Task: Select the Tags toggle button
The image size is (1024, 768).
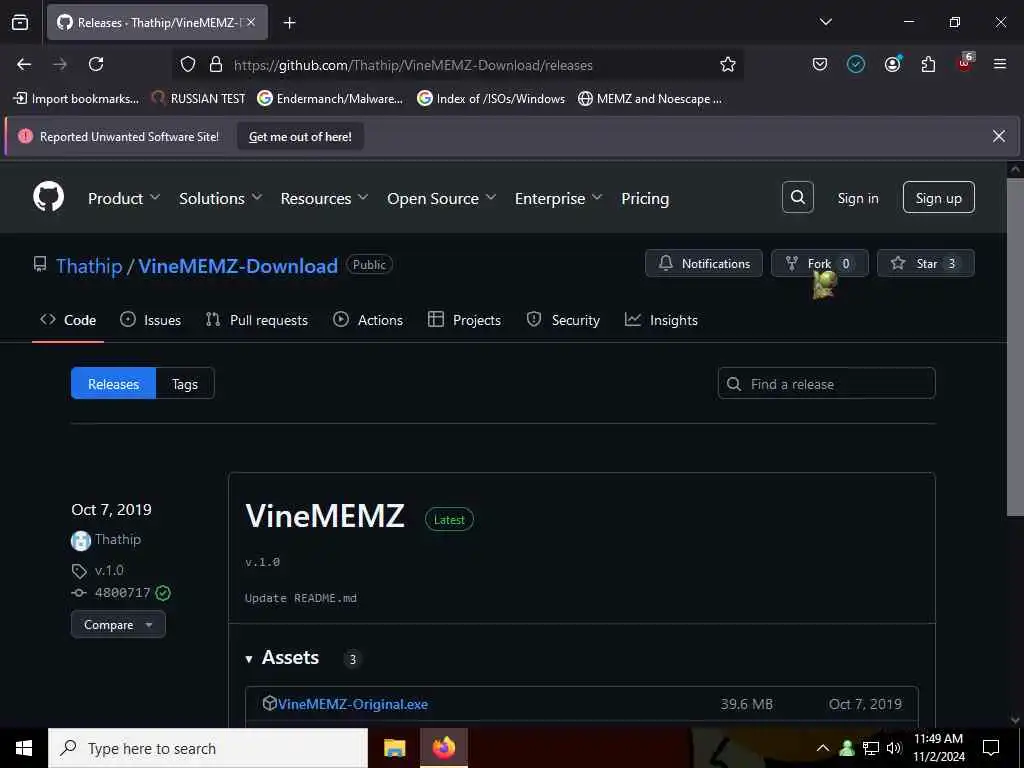Action: pyautogui.click(x=185, y=383)
